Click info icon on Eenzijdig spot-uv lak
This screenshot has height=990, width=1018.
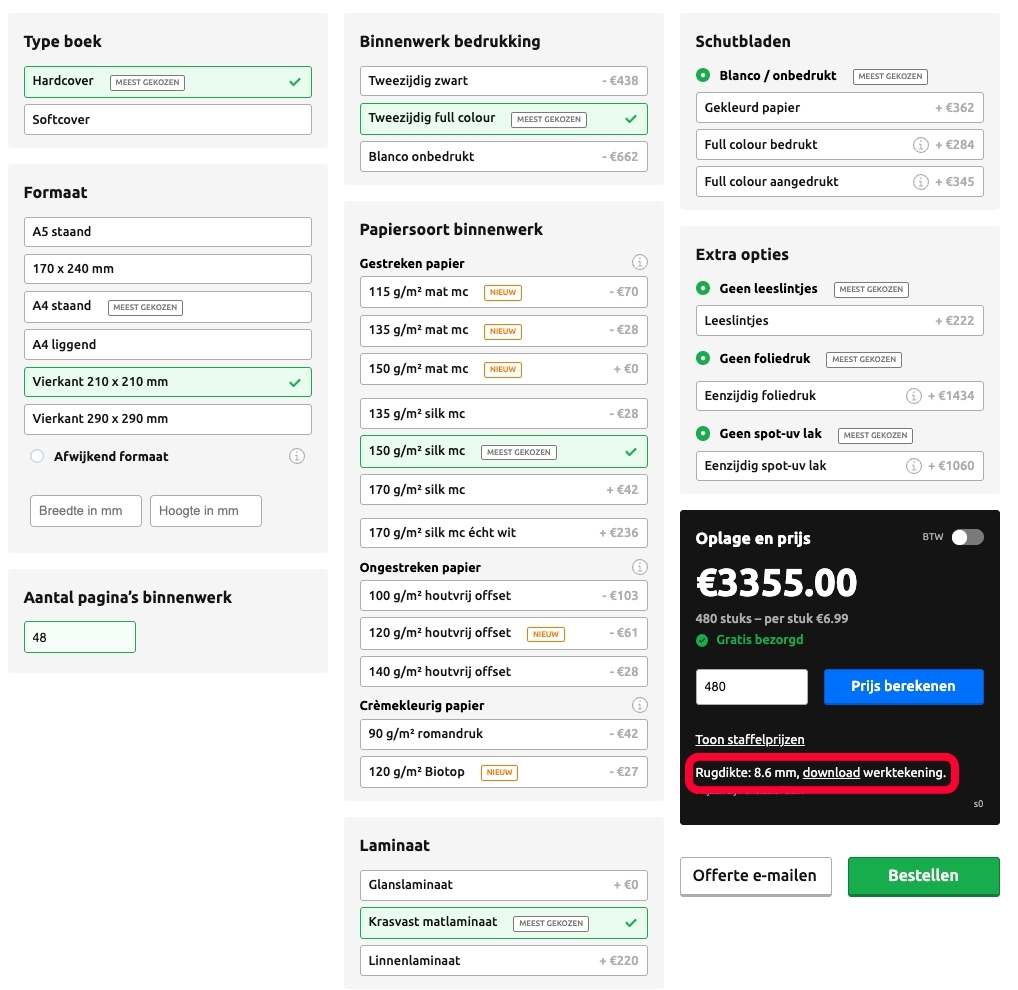[x=913, y=466]
